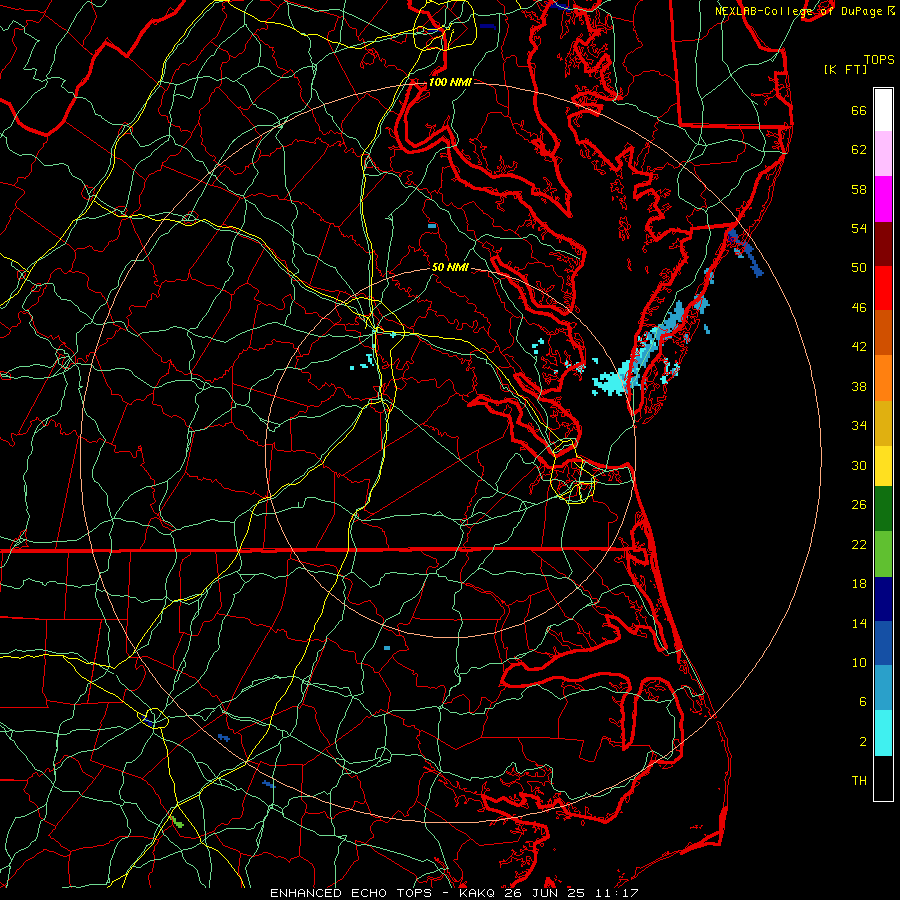Click the legend value "26"
This screenshot has height=900, width=900.
point(859,505)
